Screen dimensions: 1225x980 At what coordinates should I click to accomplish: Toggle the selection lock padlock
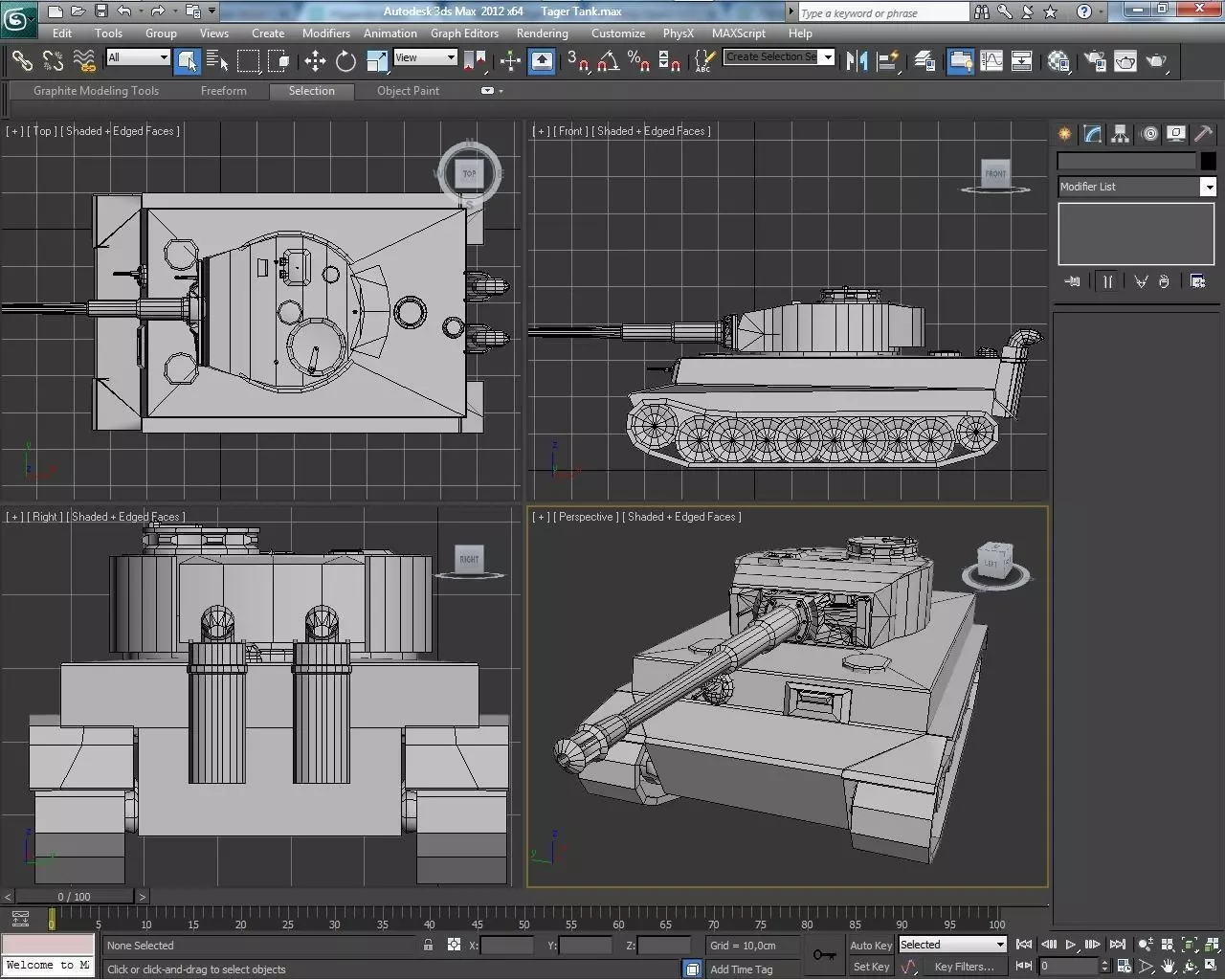click(428, 945)
